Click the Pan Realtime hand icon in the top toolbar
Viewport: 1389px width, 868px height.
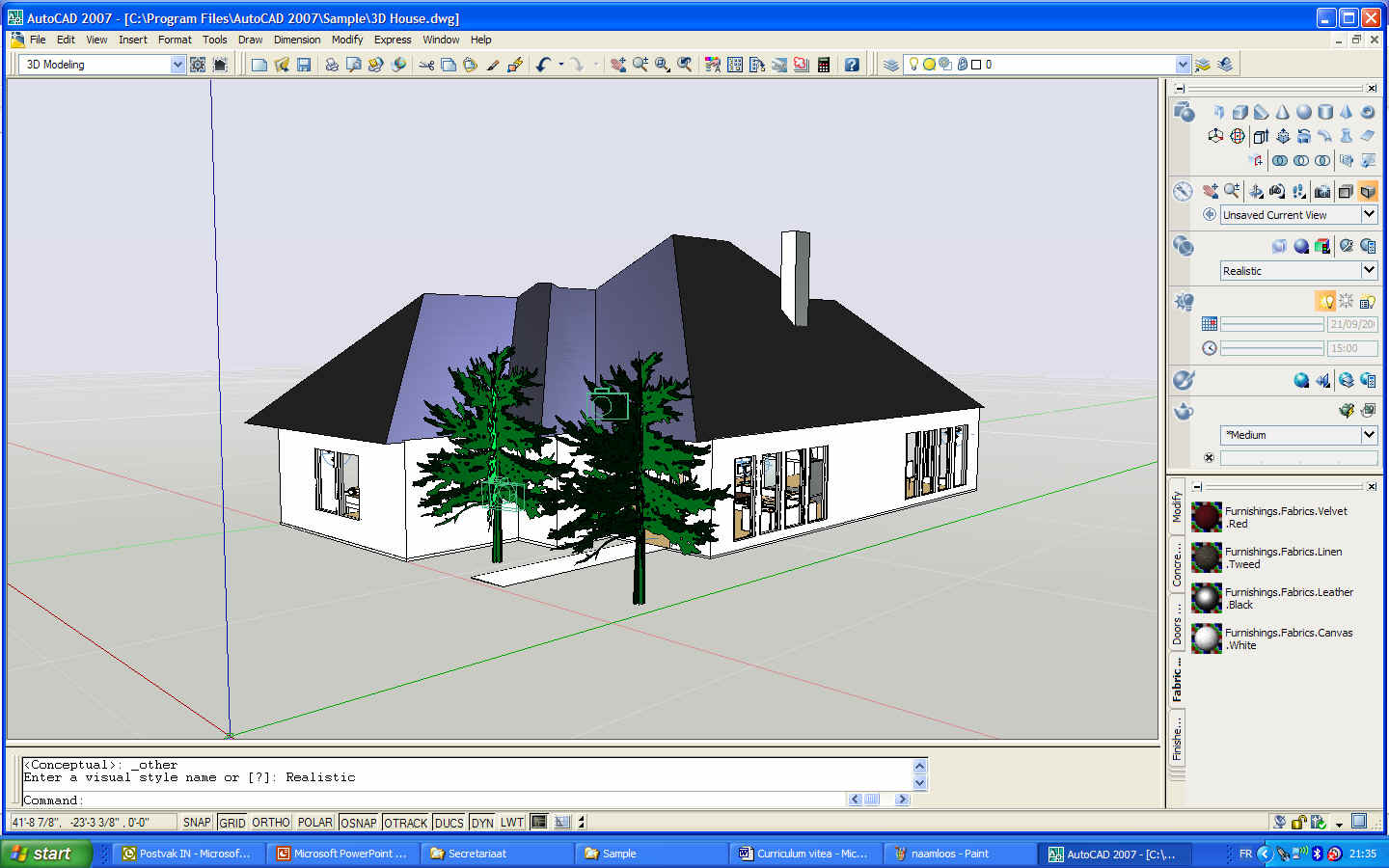pyautogui.click(x=617, y=65)
